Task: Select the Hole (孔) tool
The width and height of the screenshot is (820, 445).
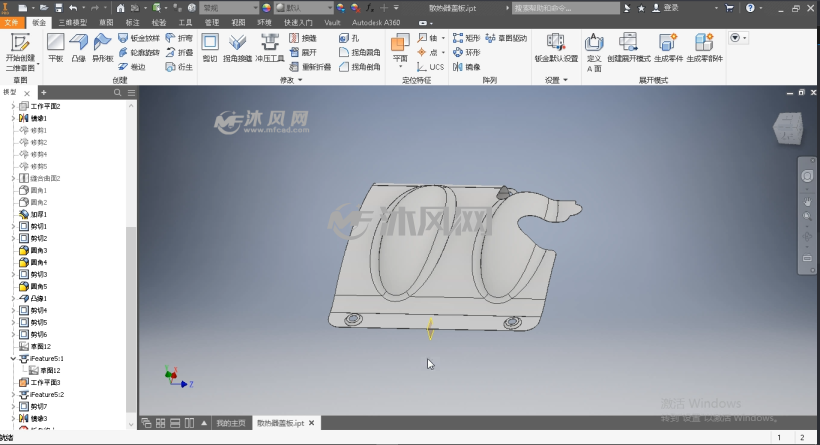Action: point(349,38)
